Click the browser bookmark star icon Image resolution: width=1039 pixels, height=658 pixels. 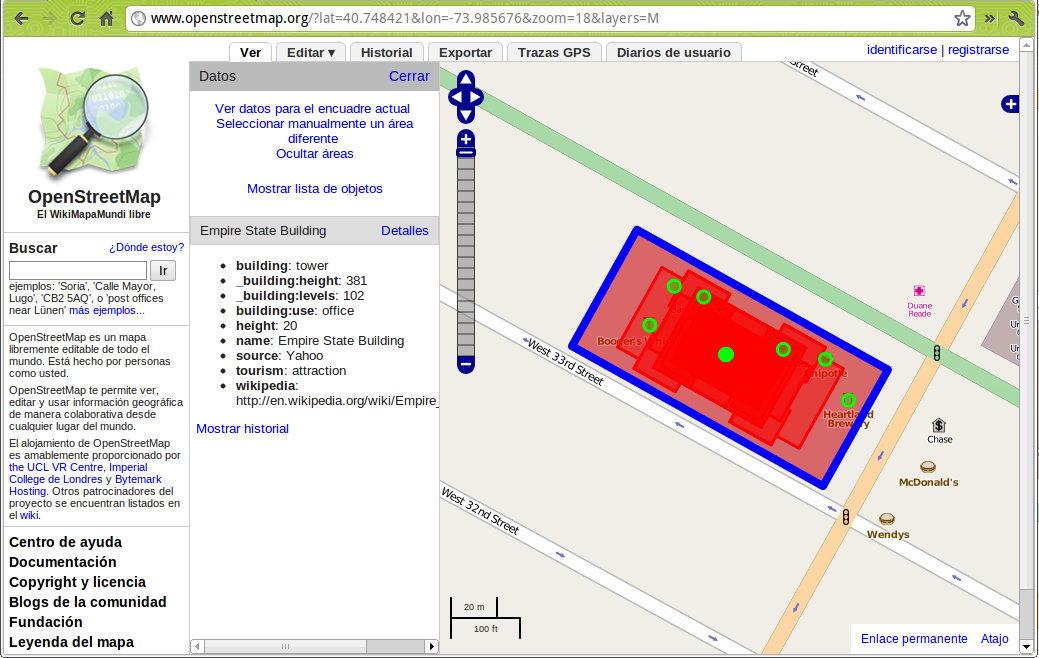[x=962, y=18]
